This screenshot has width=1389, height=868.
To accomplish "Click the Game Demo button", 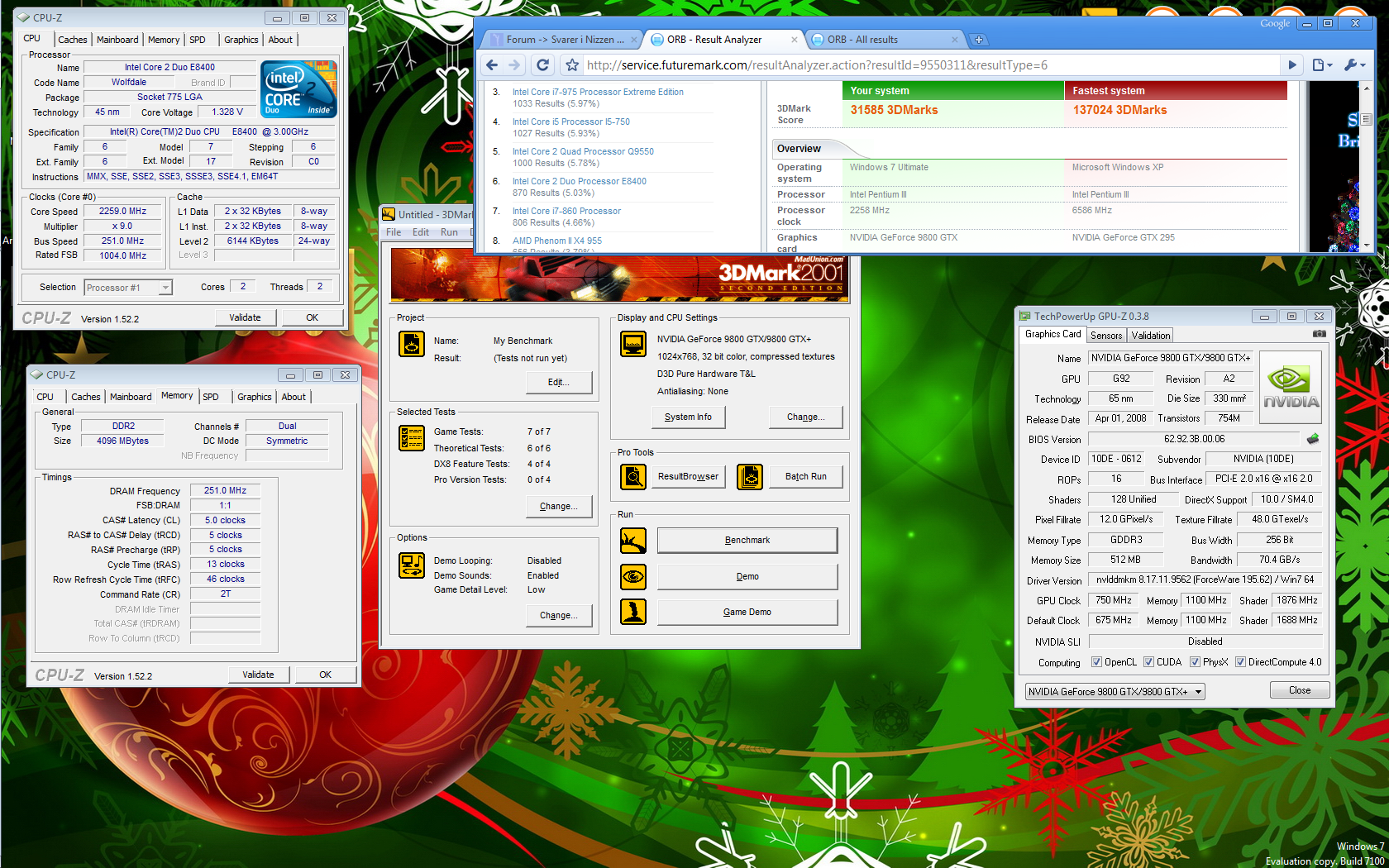I will [x=747, y=613].
